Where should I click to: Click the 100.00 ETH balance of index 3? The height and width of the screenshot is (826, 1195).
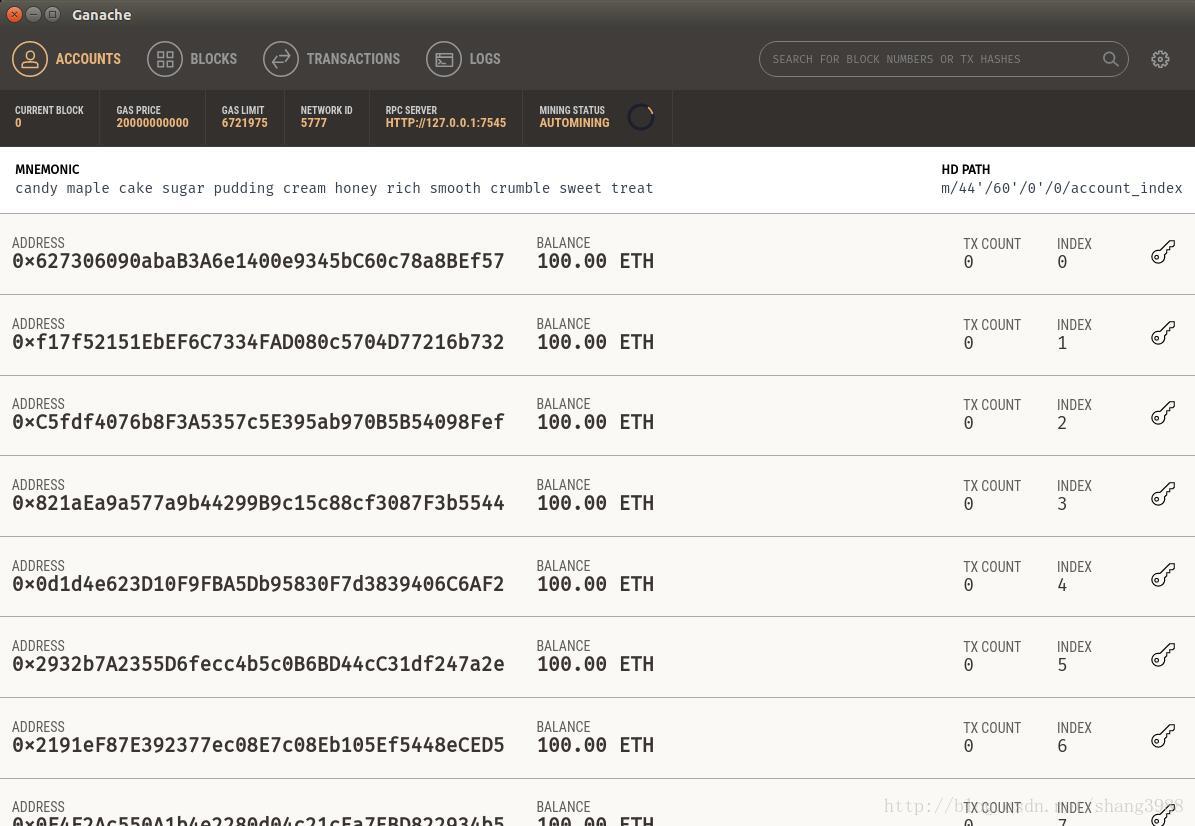pos(595,503)
